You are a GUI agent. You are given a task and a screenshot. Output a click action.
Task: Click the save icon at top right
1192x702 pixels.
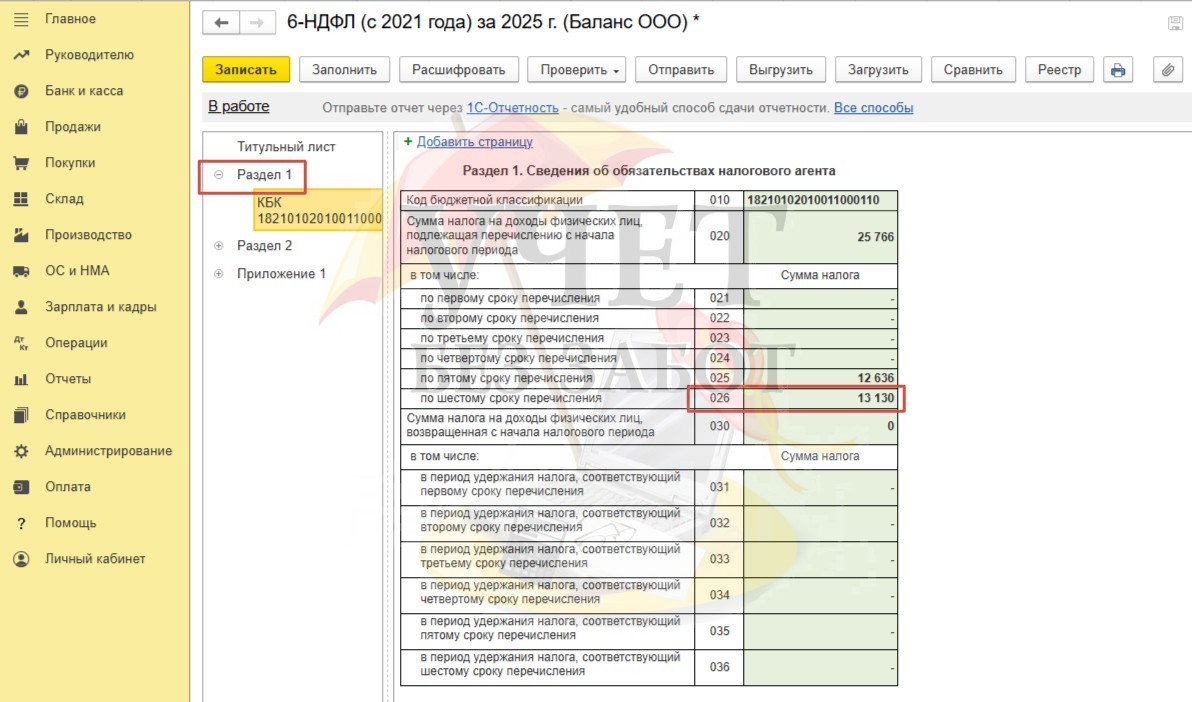click(1174, 23)
